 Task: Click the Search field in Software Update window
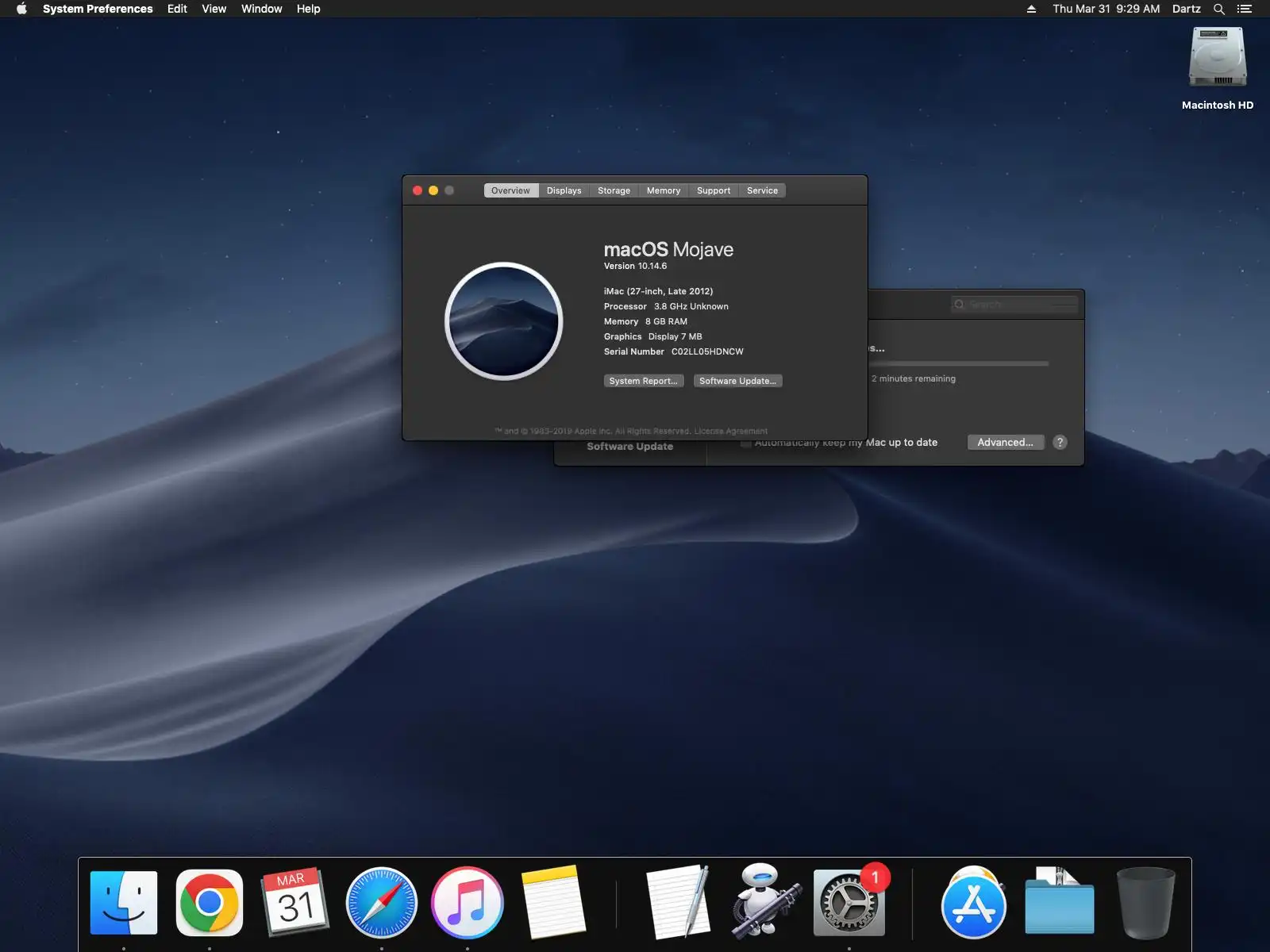click(x=1014, y=305)
